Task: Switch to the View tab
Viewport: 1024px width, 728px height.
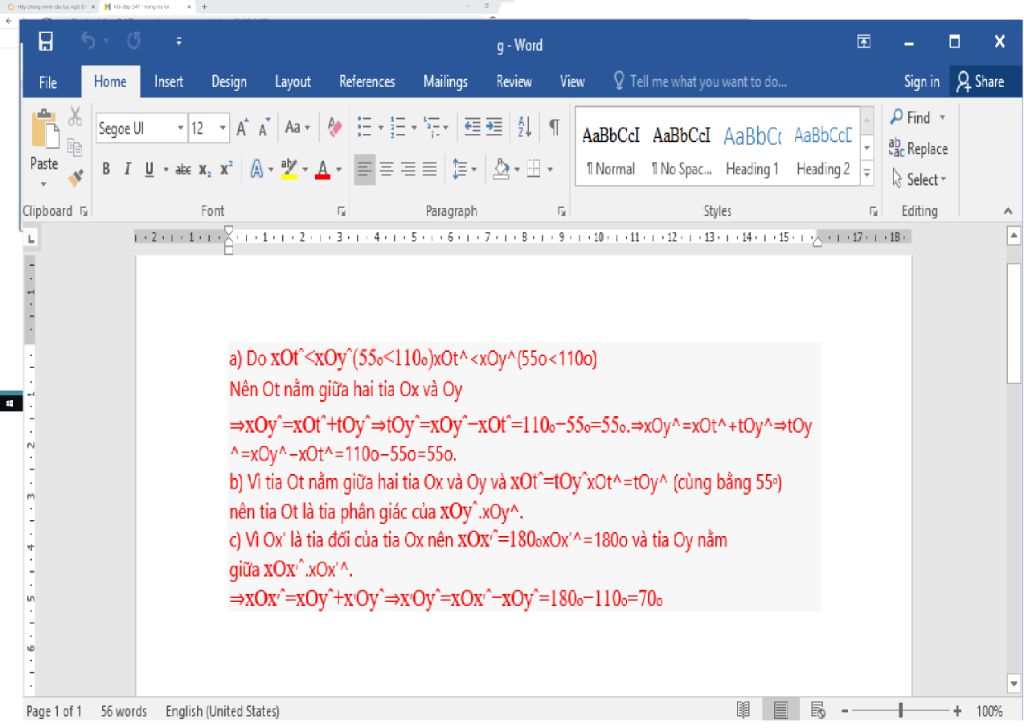Action: click(572, 82)
